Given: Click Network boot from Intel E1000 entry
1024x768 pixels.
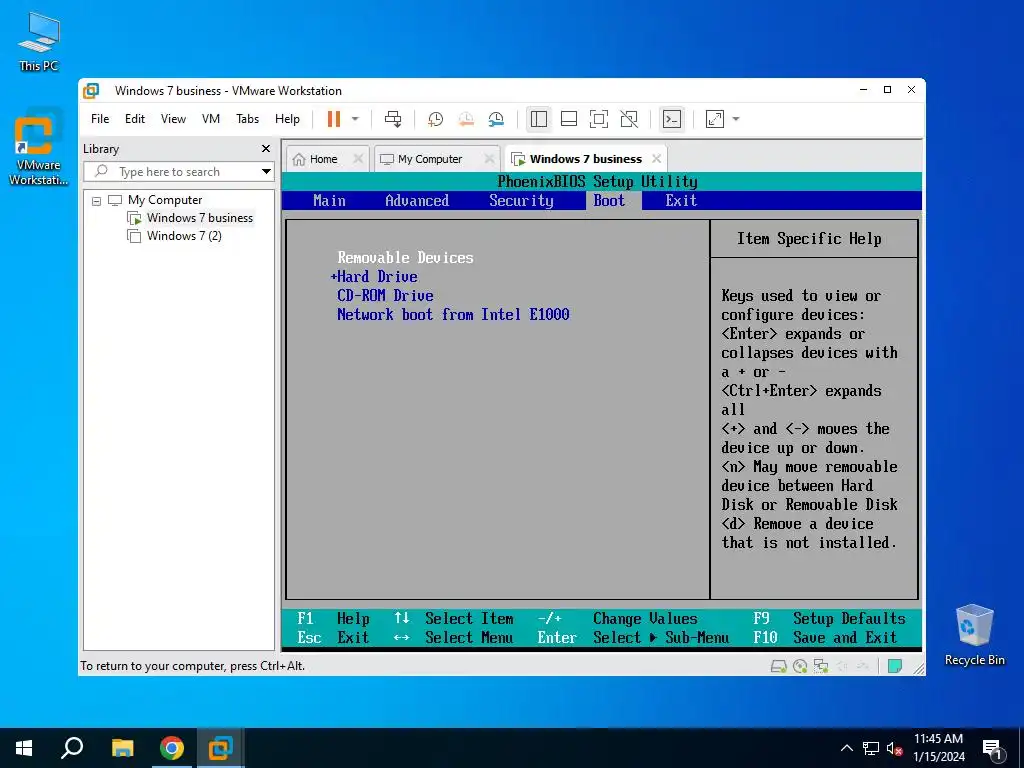Looking at the screenshot, I should [453, 315].
